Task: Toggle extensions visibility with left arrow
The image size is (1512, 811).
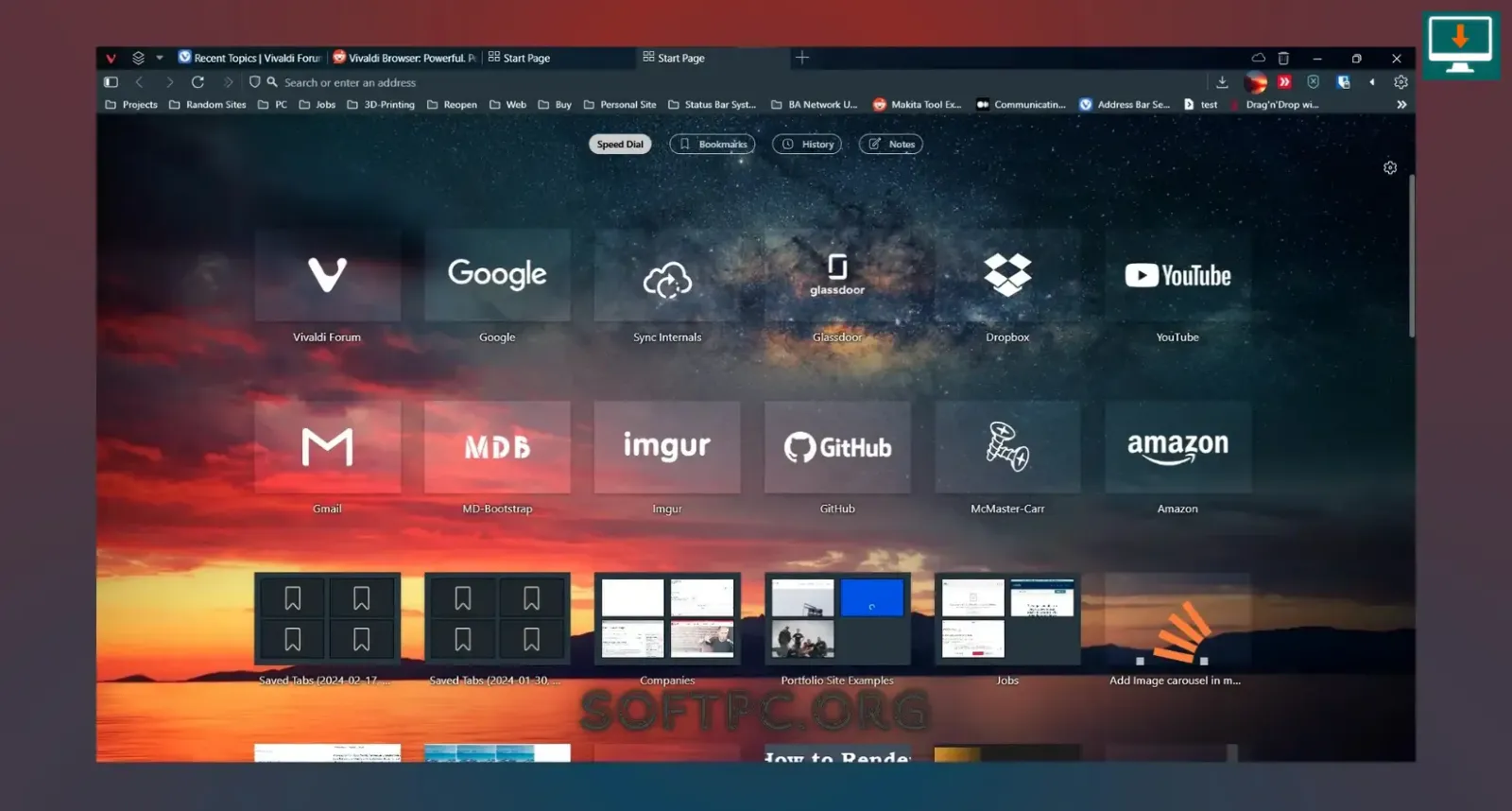Action: click(1372, 82)
